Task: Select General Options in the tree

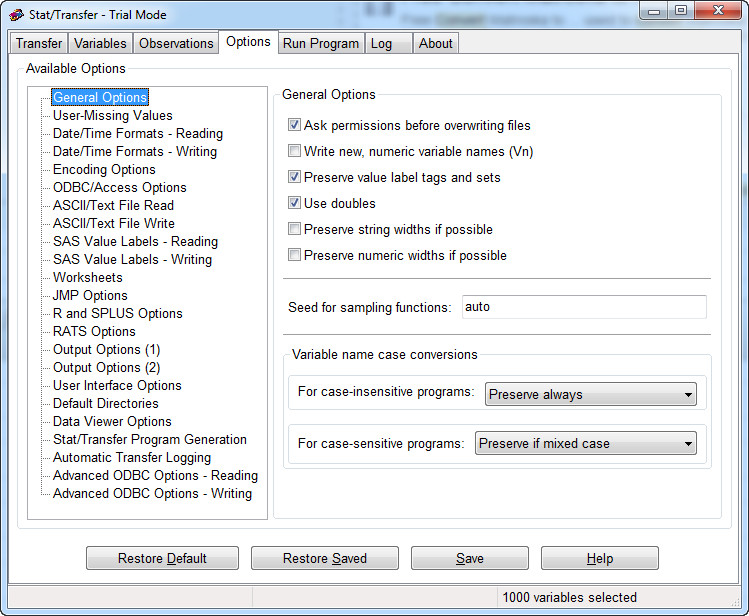Action: [100, 97]
